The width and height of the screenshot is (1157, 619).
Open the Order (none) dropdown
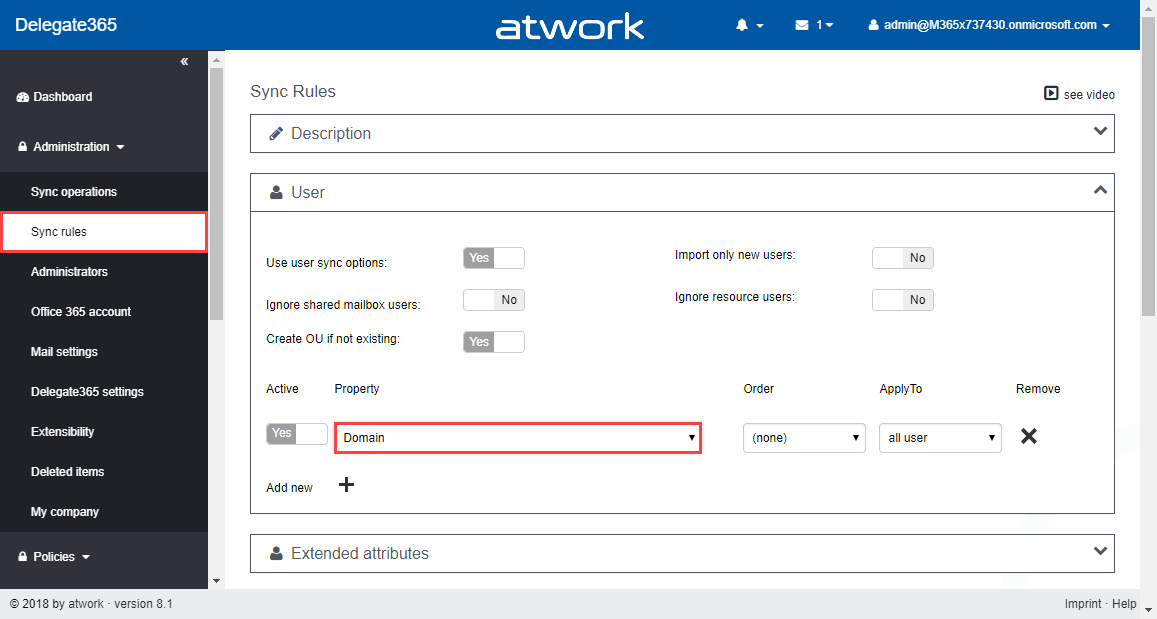(804, 438)
